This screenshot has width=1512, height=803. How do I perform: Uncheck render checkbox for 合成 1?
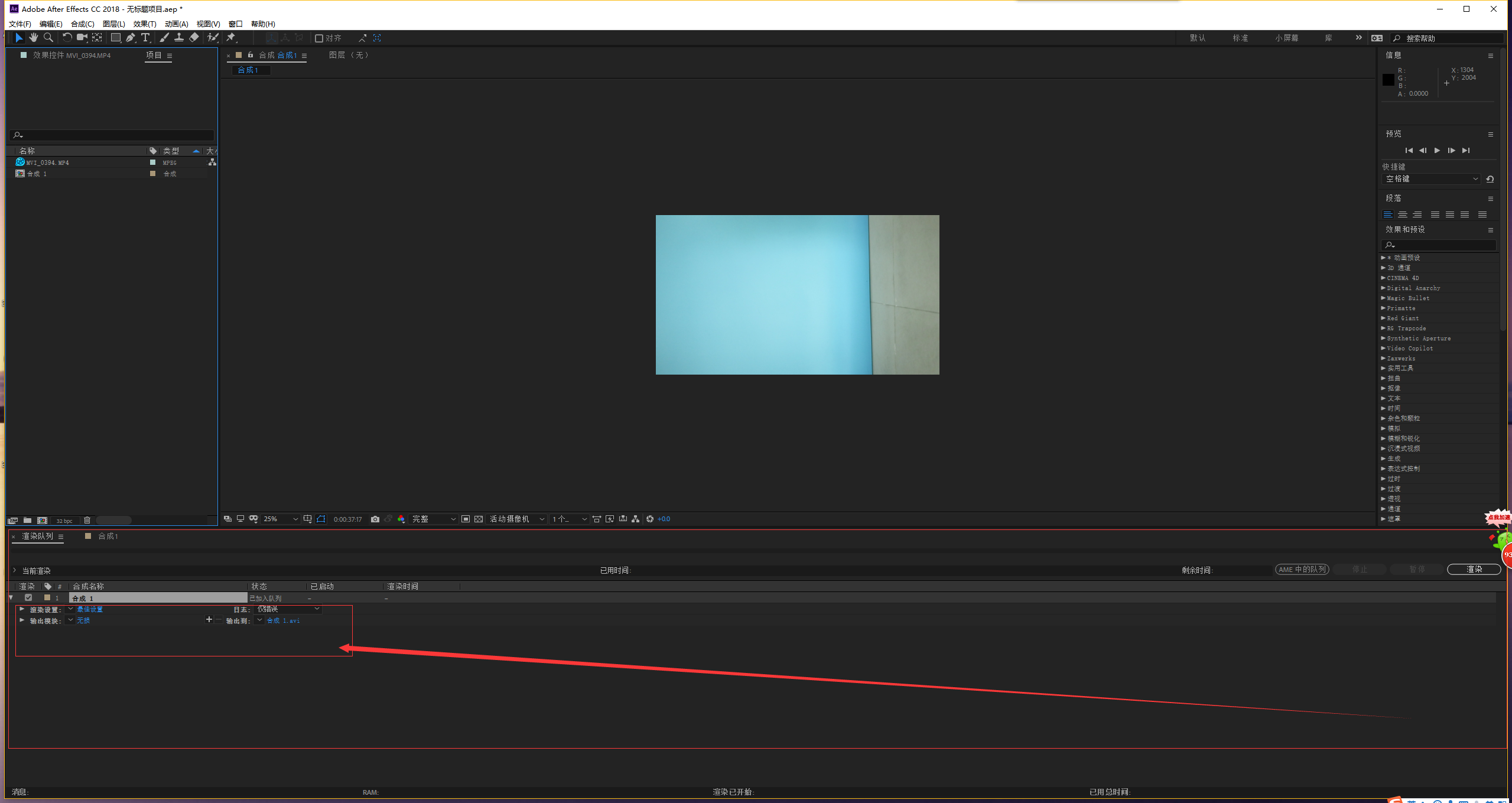click(28, 597)
